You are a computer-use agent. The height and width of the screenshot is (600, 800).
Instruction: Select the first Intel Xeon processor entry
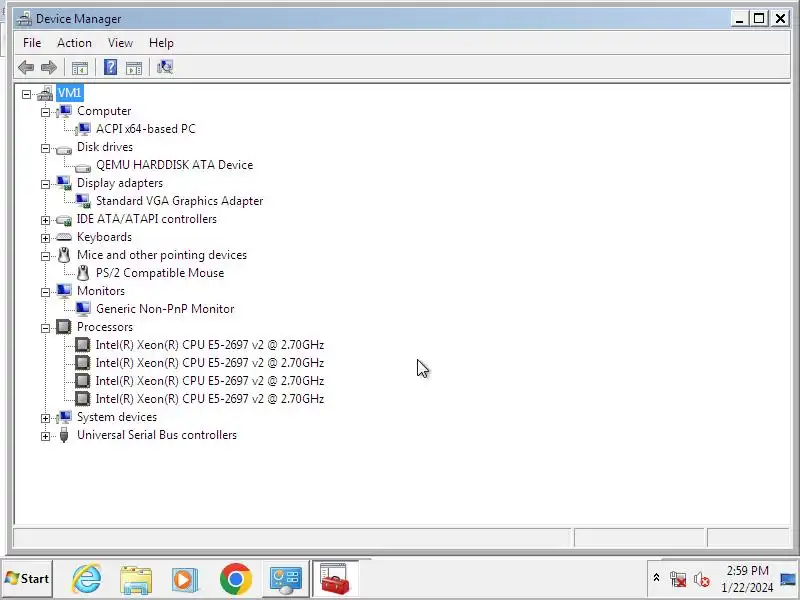click(210, 345)
